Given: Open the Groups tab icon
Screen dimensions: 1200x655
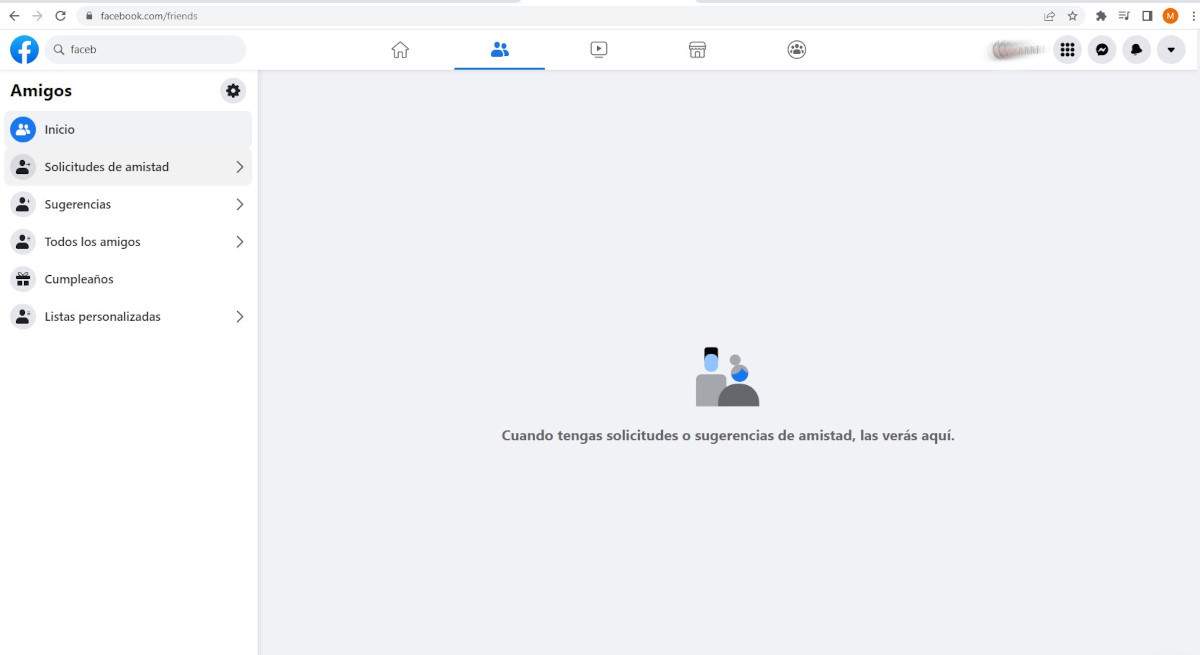Looking at the screenshot, I should click(797, 49).
